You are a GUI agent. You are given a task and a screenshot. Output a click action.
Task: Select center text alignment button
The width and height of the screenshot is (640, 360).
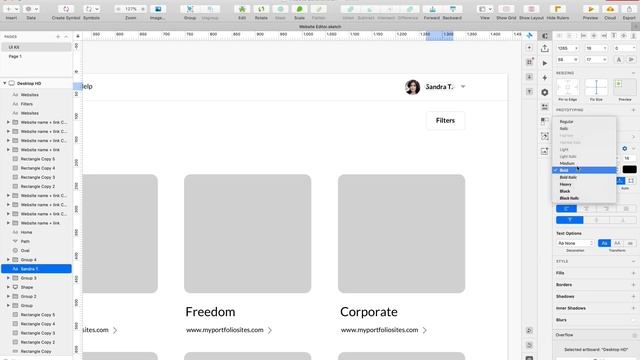coord(586,209)
